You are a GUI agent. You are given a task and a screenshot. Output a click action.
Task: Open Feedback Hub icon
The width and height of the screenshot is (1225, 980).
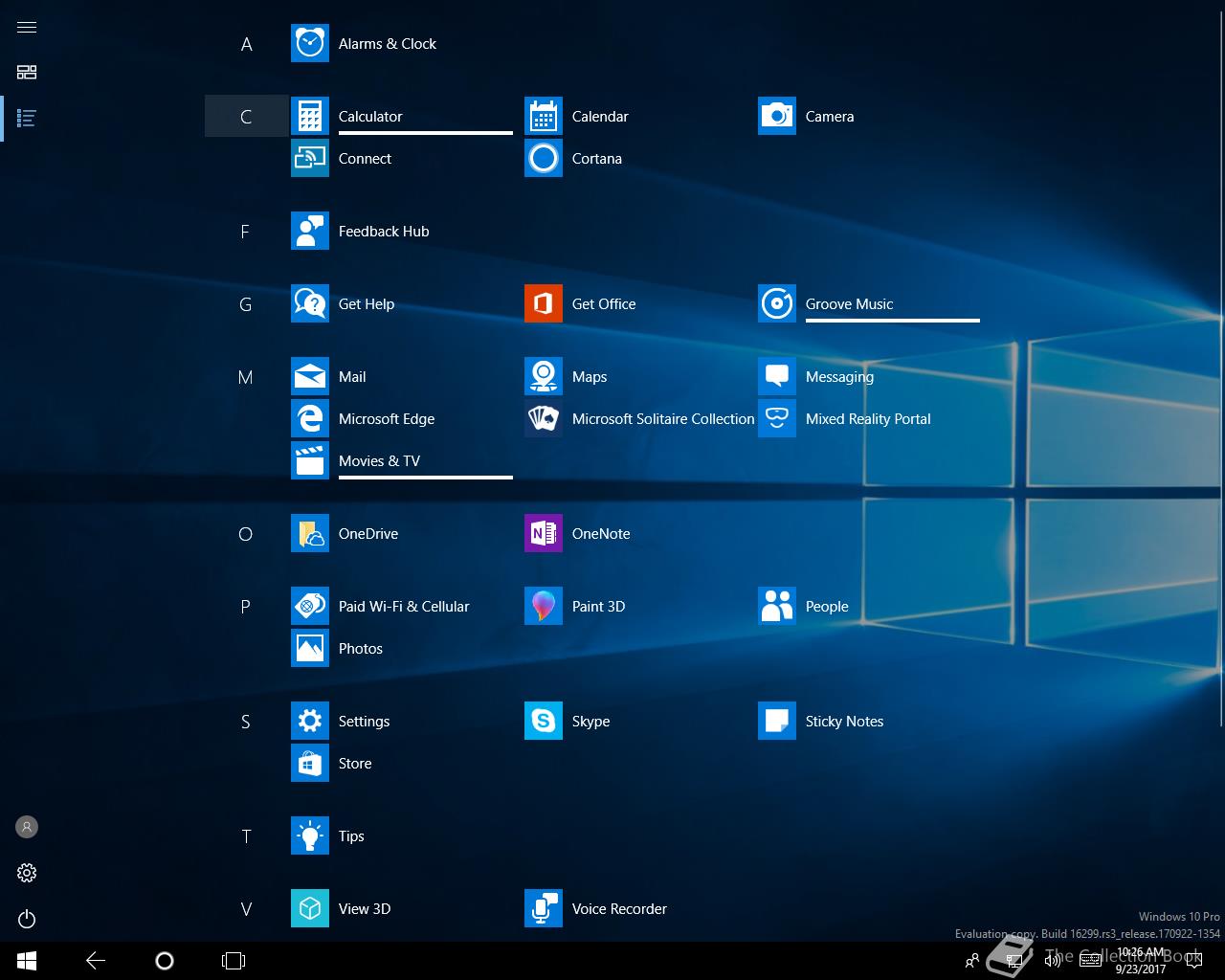tap(310, 231)
